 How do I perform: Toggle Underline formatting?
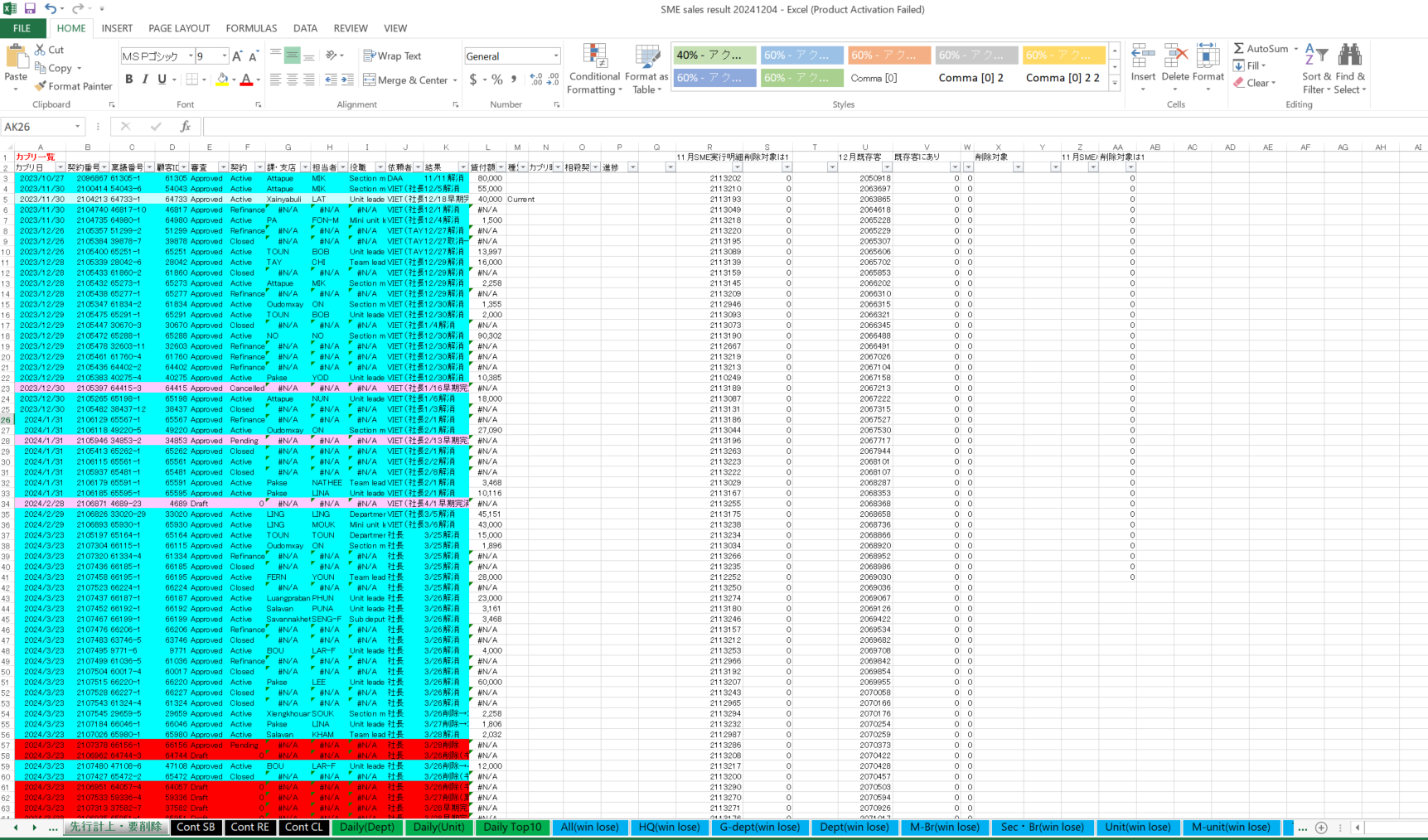pos(162,80)
